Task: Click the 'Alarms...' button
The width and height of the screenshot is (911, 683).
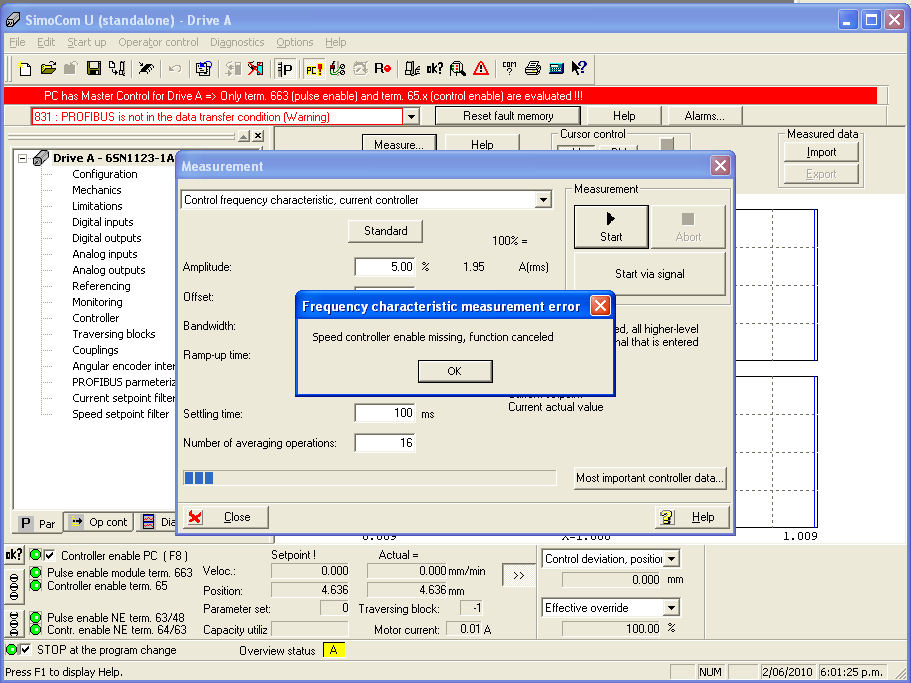Action: 704,116
